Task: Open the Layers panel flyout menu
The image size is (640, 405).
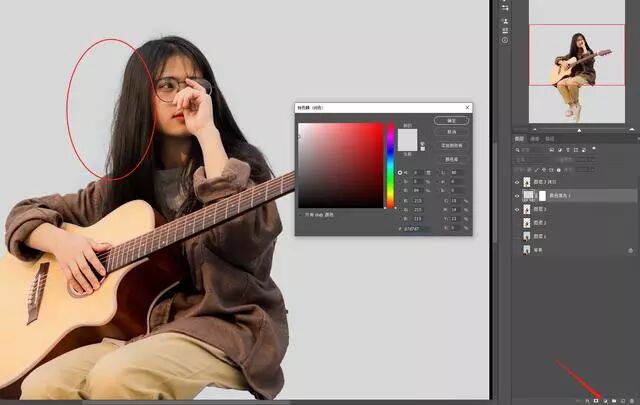Action: (637, 139)
